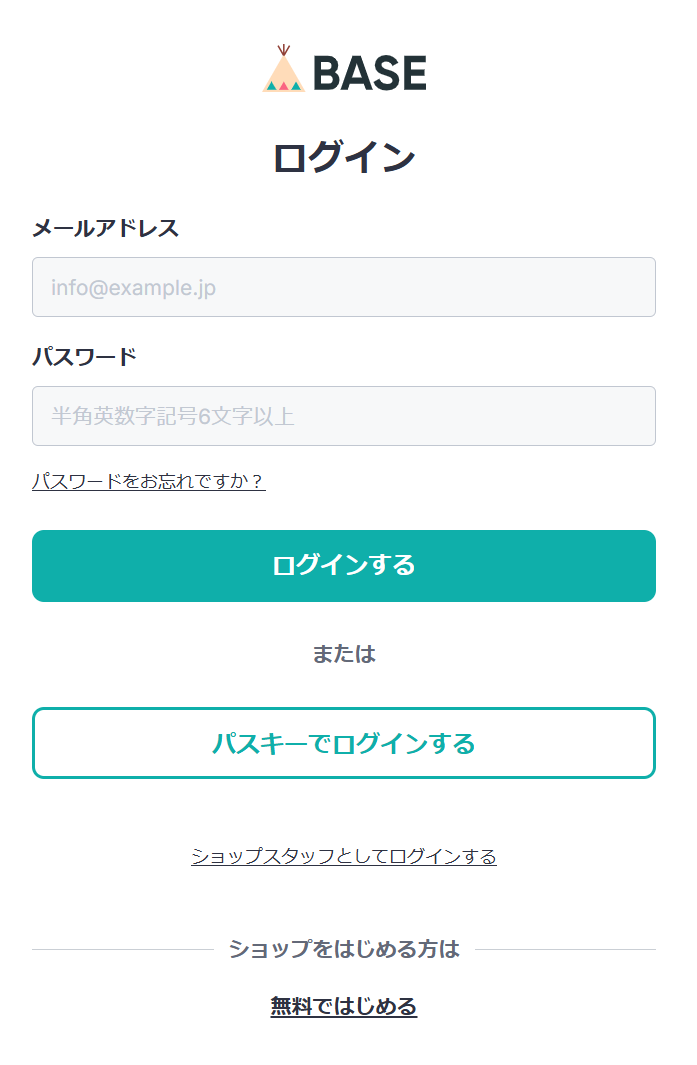Follow the 無料ではじめる link
697x1065 pixels.
[344, 1006]
